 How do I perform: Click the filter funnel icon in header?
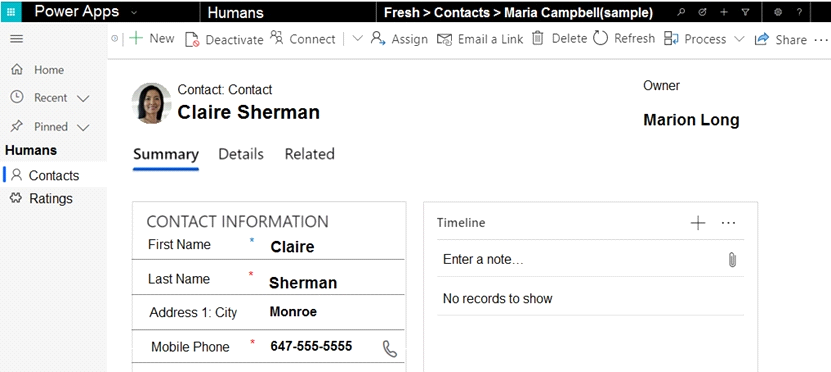[746, 12]
